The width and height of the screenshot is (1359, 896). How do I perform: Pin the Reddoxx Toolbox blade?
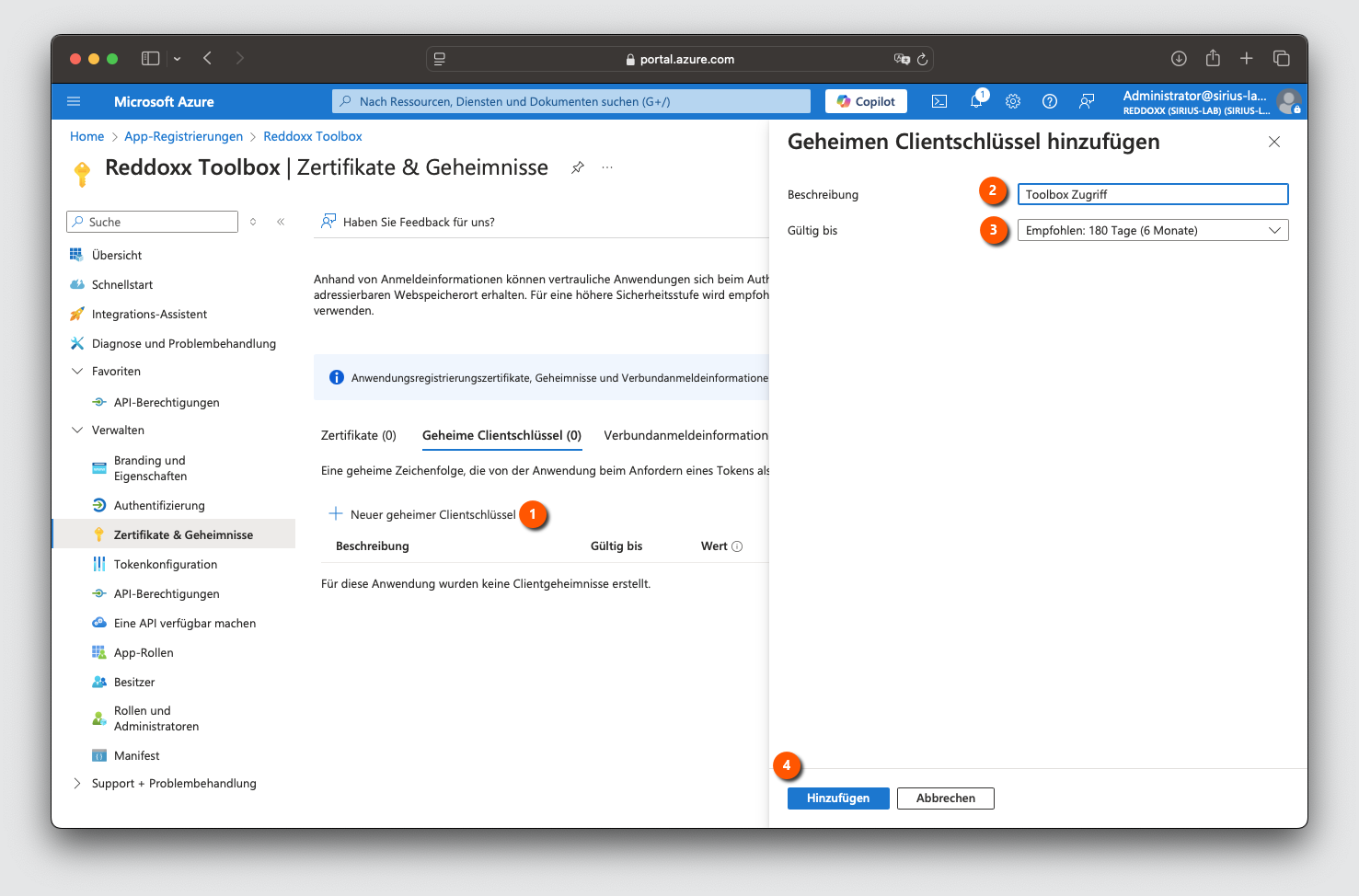pyautogui.click(x=578, y=167)
